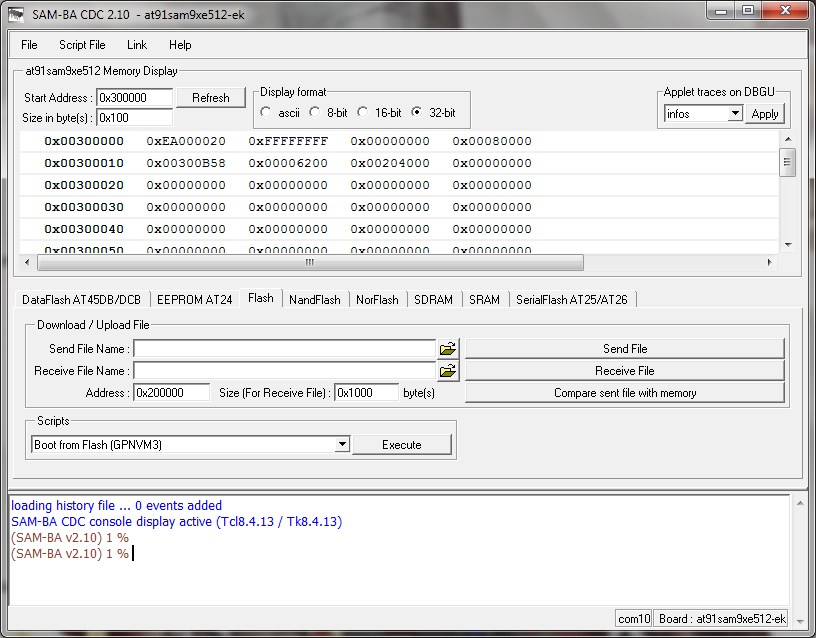
Task: Click memory address 0x00300020
Action: [84, 185]
